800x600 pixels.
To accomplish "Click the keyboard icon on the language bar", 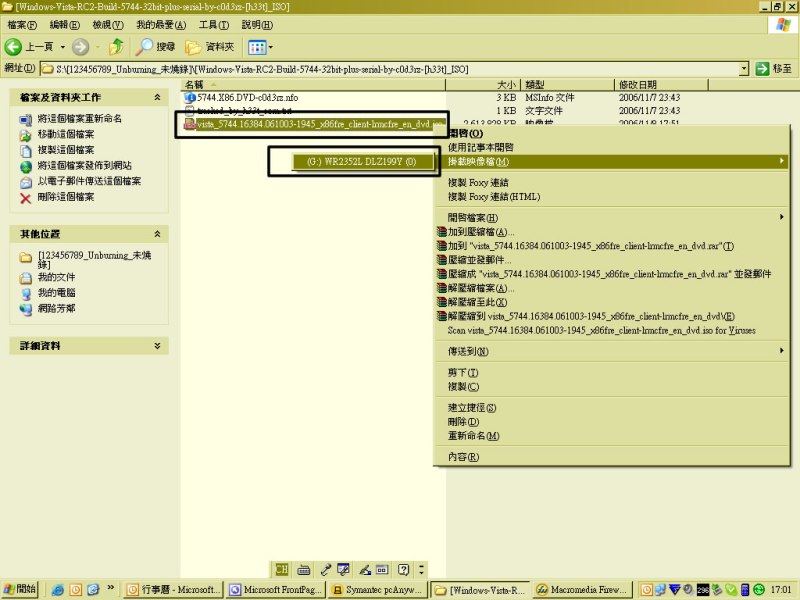I will 304,569.
